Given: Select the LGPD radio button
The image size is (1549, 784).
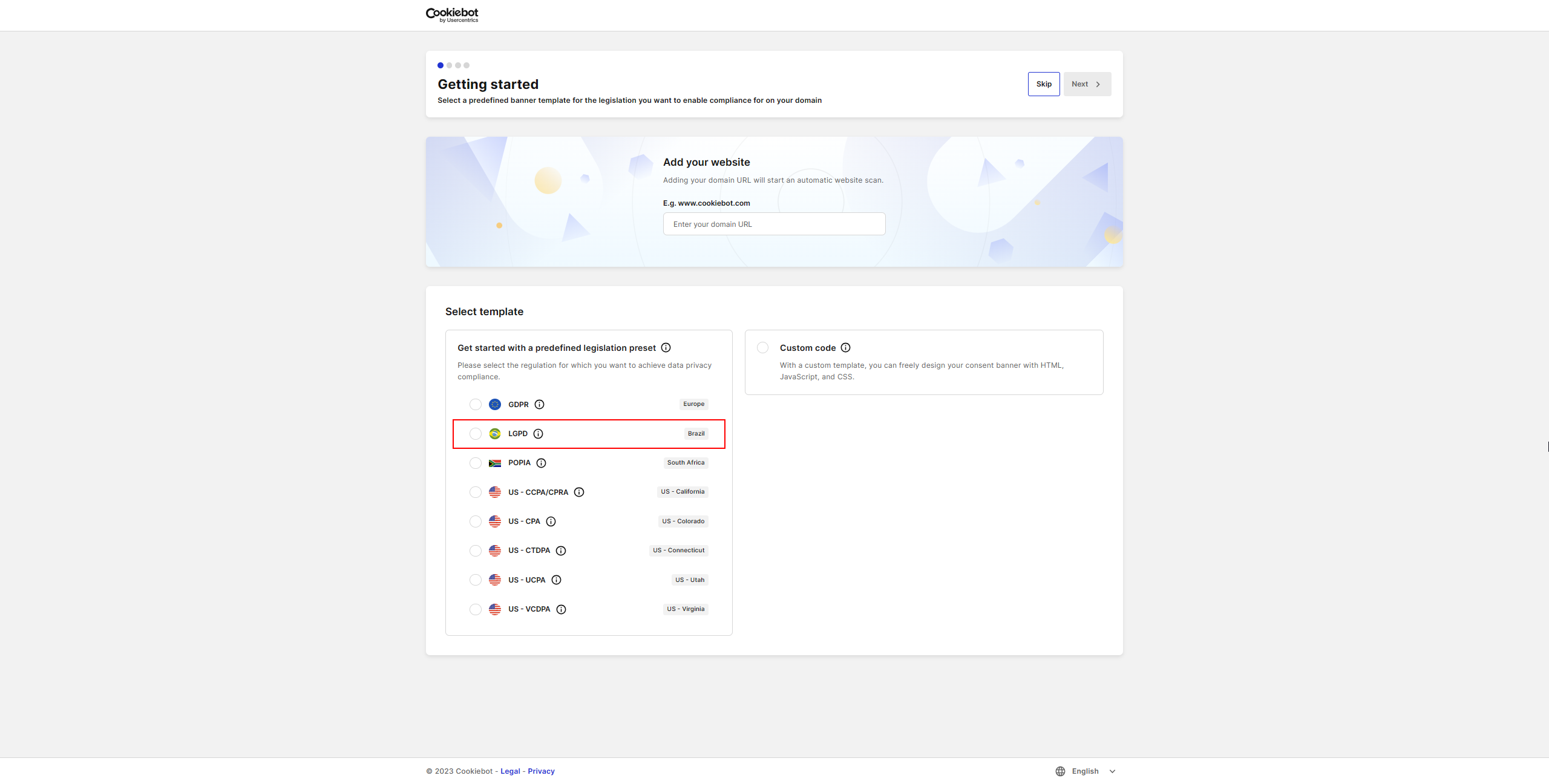Looking at the screenshot, I should click(476, 434).
